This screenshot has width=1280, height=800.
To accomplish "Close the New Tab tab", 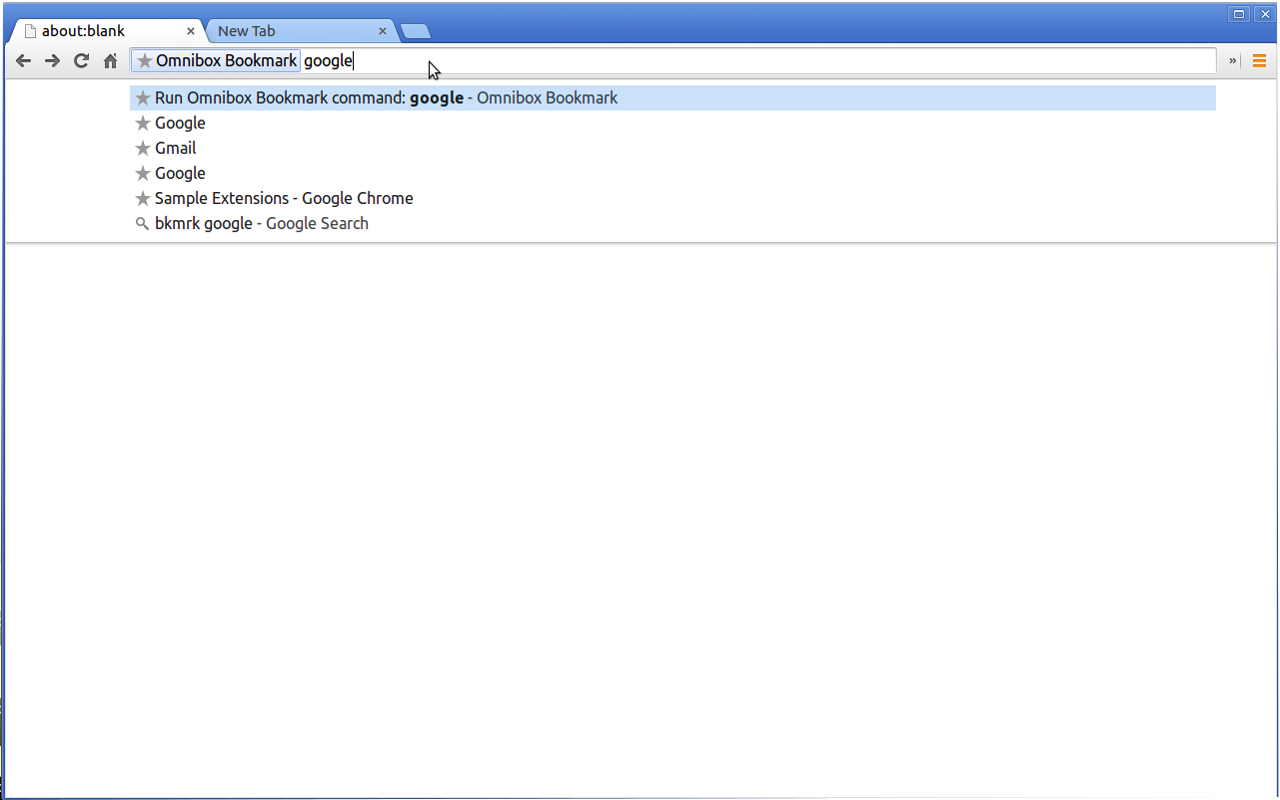I will [382, 31].
